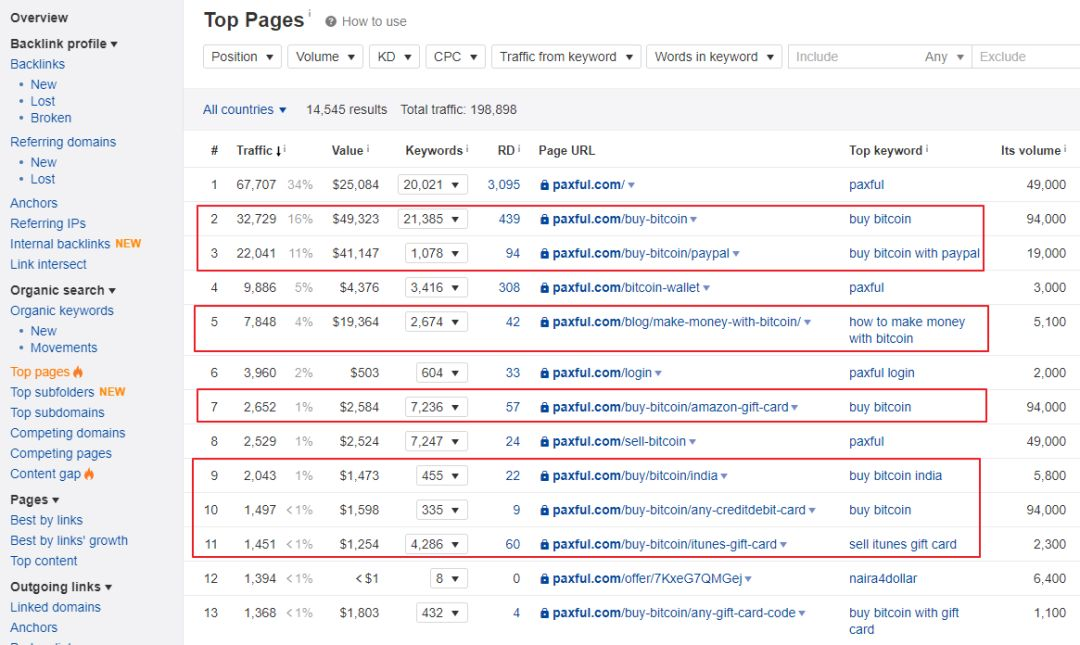Open Overview in the sidebar
Image resolution: width=1080 pixels, height=645 pixels.
[x=39, y=18]
